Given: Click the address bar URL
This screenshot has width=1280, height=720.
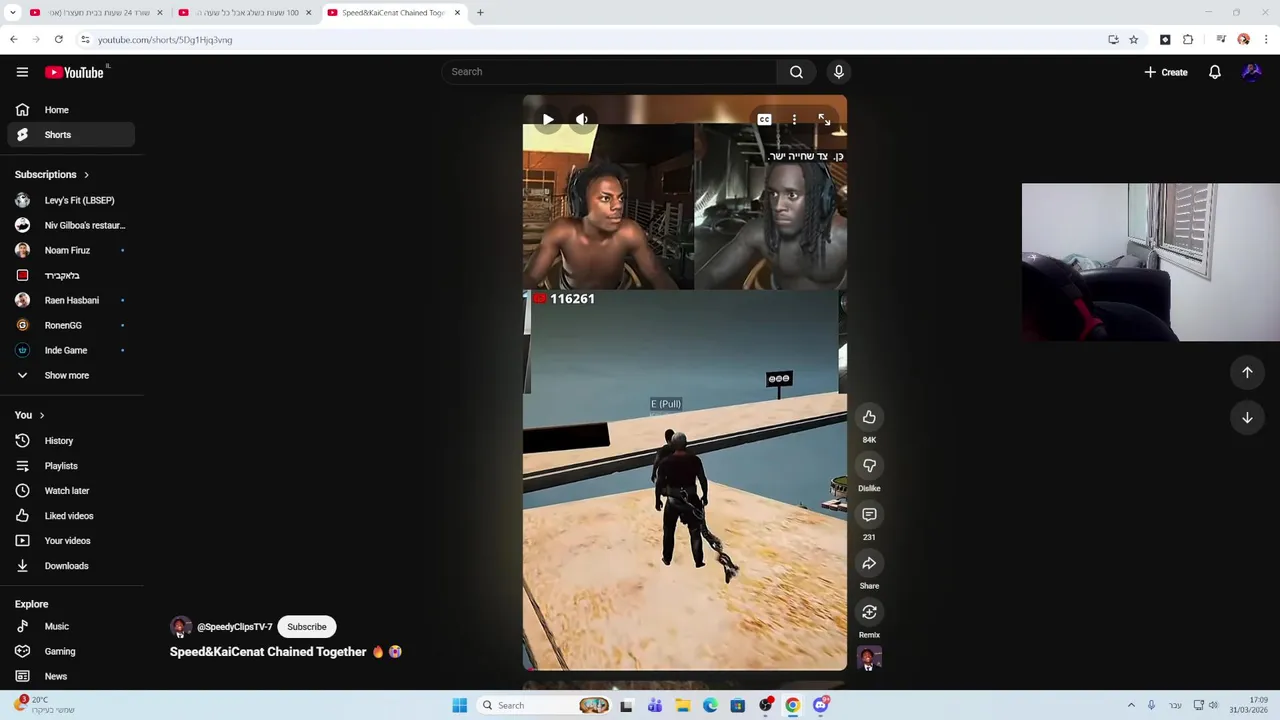Looking at the screenshot, I should pos(165,40).
